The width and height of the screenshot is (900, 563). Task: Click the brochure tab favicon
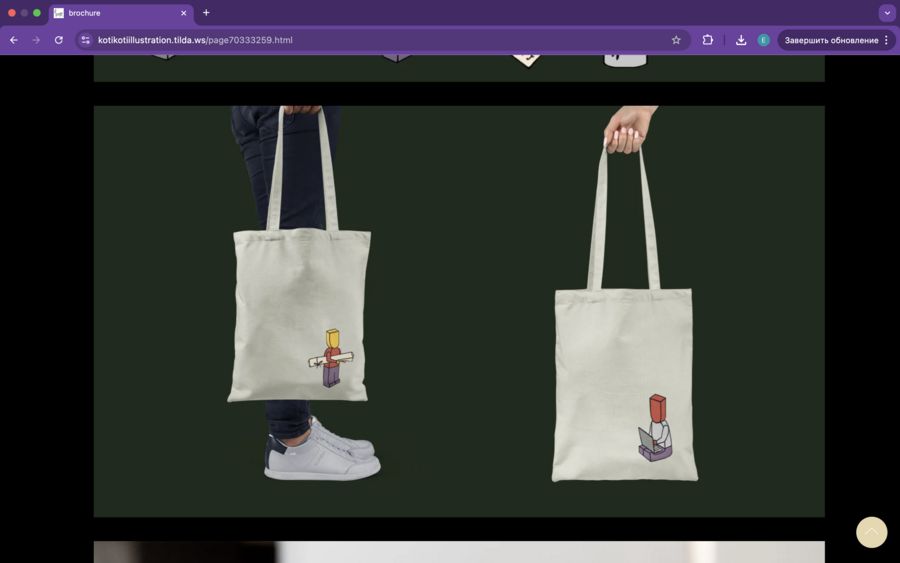pos(59,13)
